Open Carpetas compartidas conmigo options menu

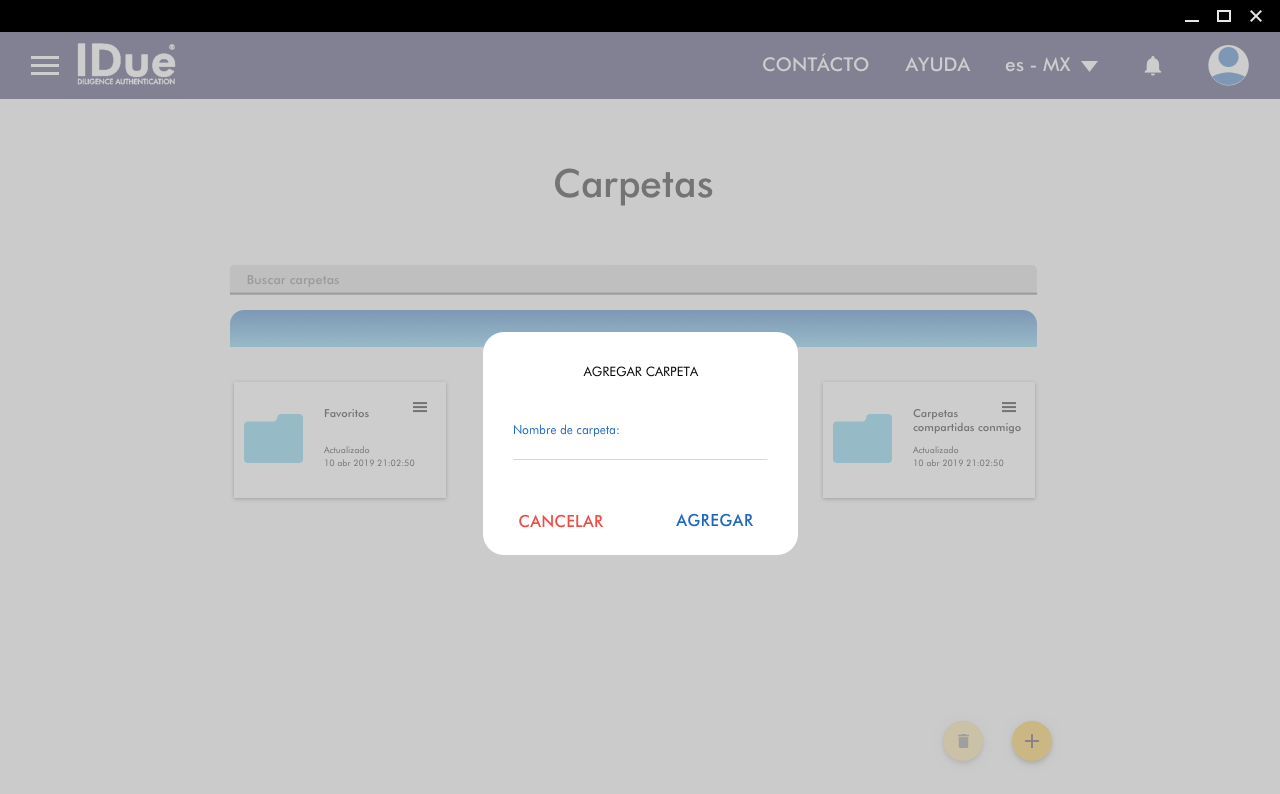tap(1009, 407)
